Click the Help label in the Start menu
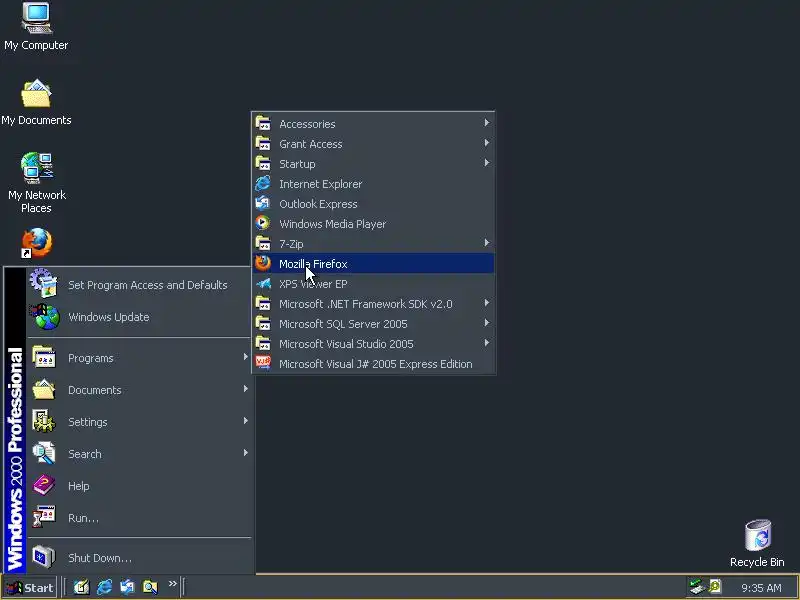This screenshot has width=800, height=600. (x=79, y=486)
